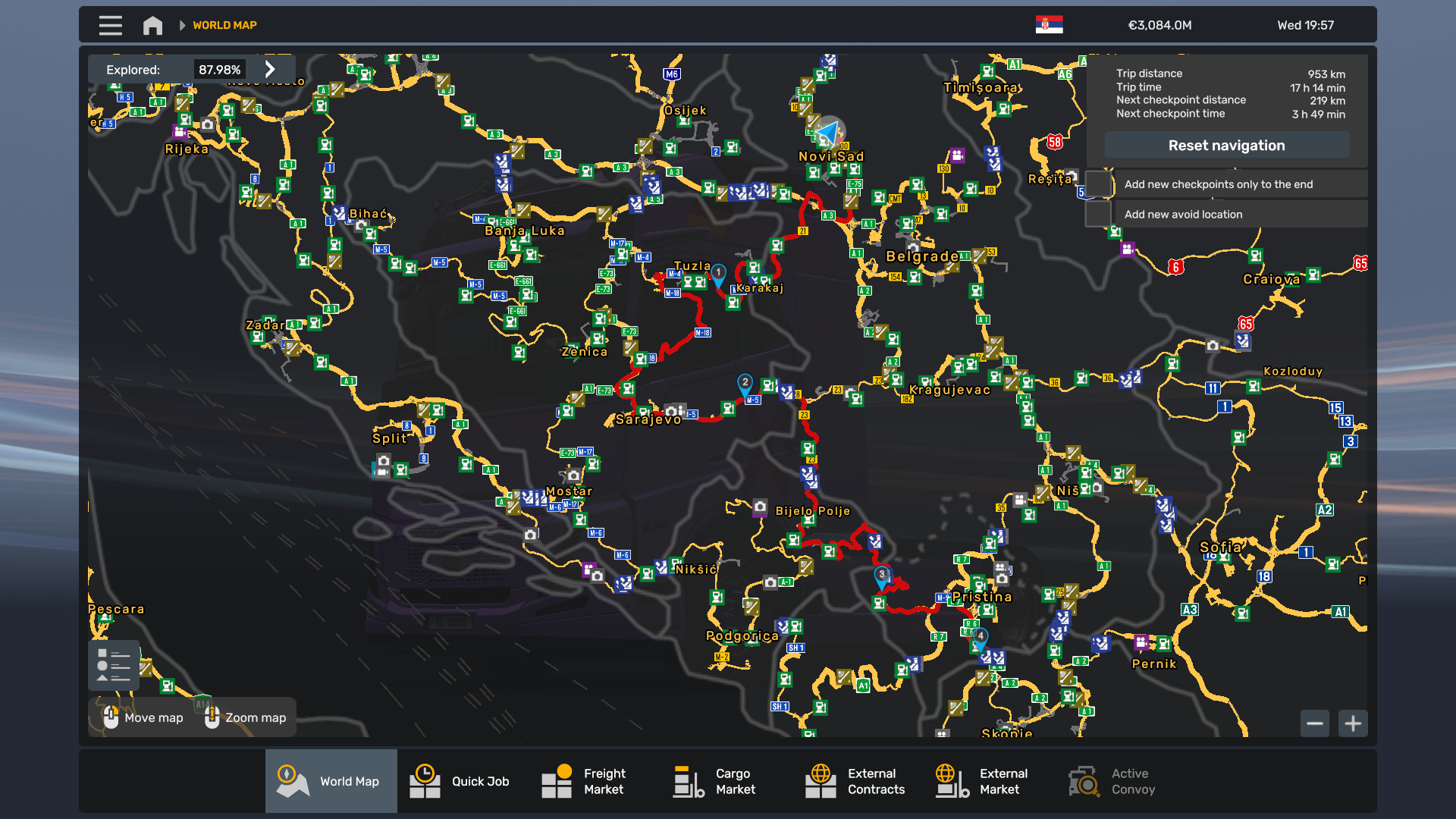Go to home screen icon
1456x819 pixels.
152,25
